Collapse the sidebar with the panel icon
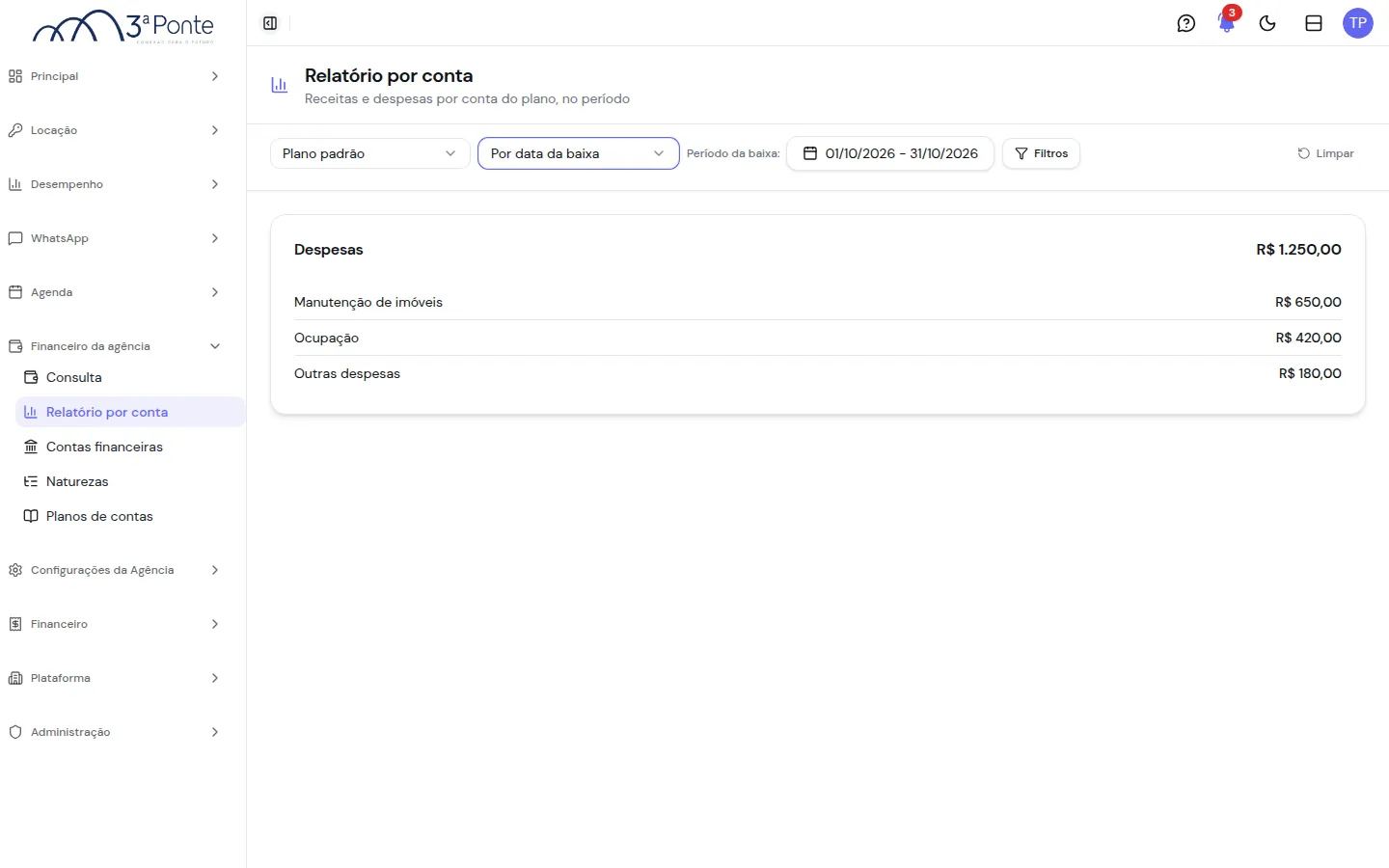Image resolution: width=1389 pixels, height=868 pixels. coord(270,23)
